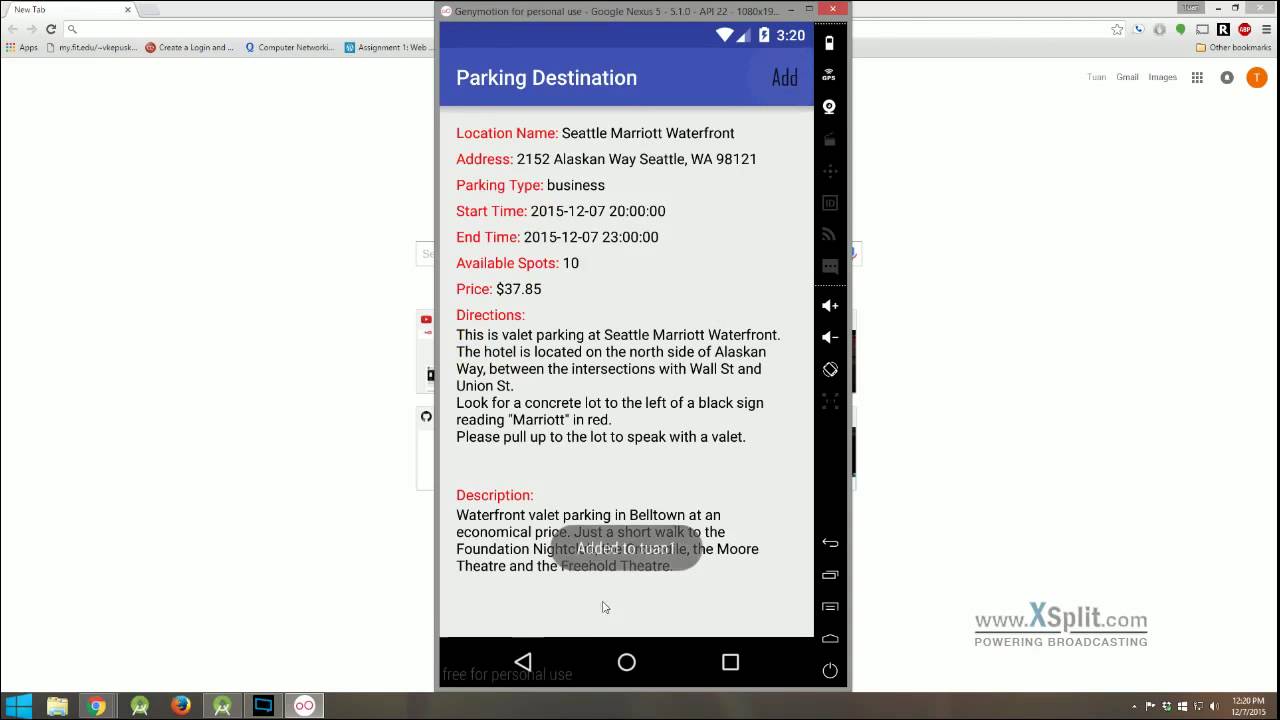Open Firefox from the taskbar
Screen dimensions: 1280x720
point(180,706)
